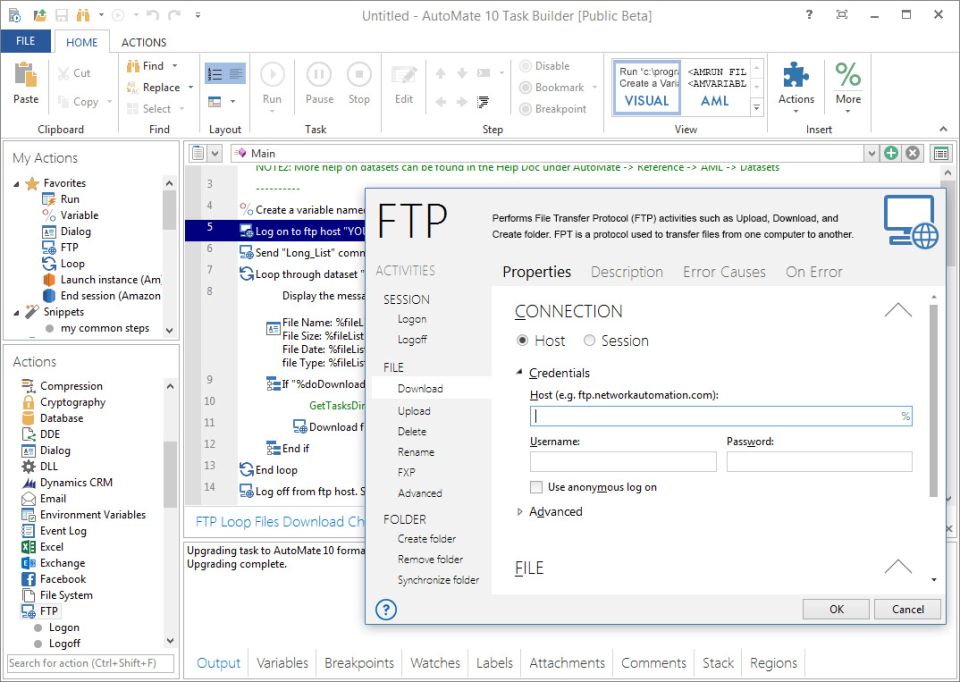Enable Use anonymous log on checkbox
The image size is (960, 682).
click(x=536, y=487)
